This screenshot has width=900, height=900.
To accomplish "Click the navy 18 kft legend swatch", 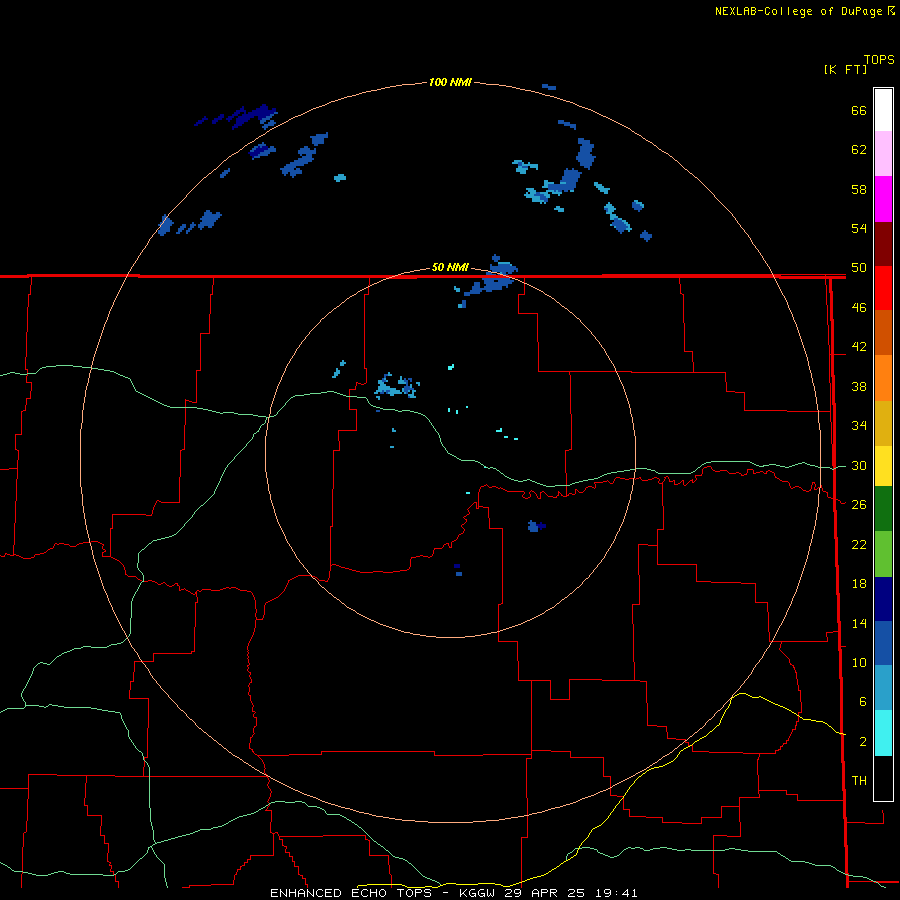I will pos(883,599).
